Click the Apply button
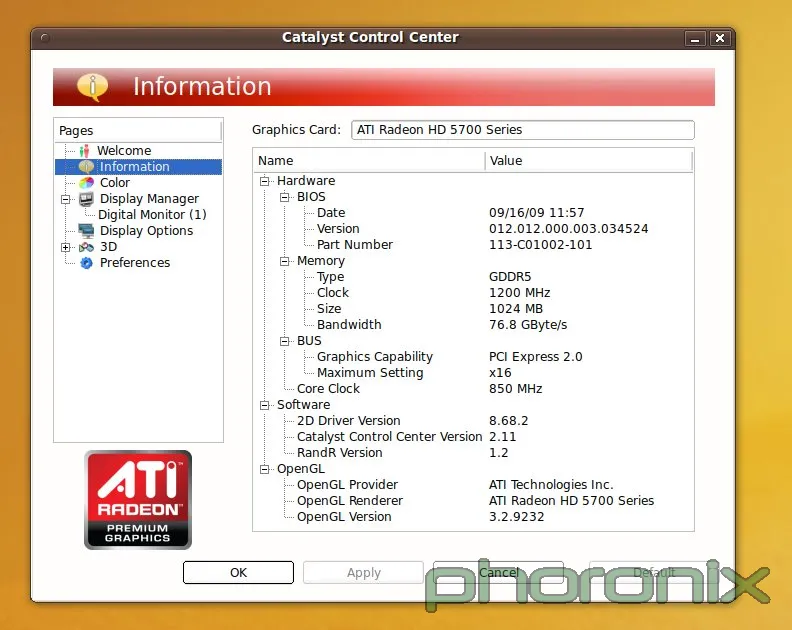 coord(363,573)
